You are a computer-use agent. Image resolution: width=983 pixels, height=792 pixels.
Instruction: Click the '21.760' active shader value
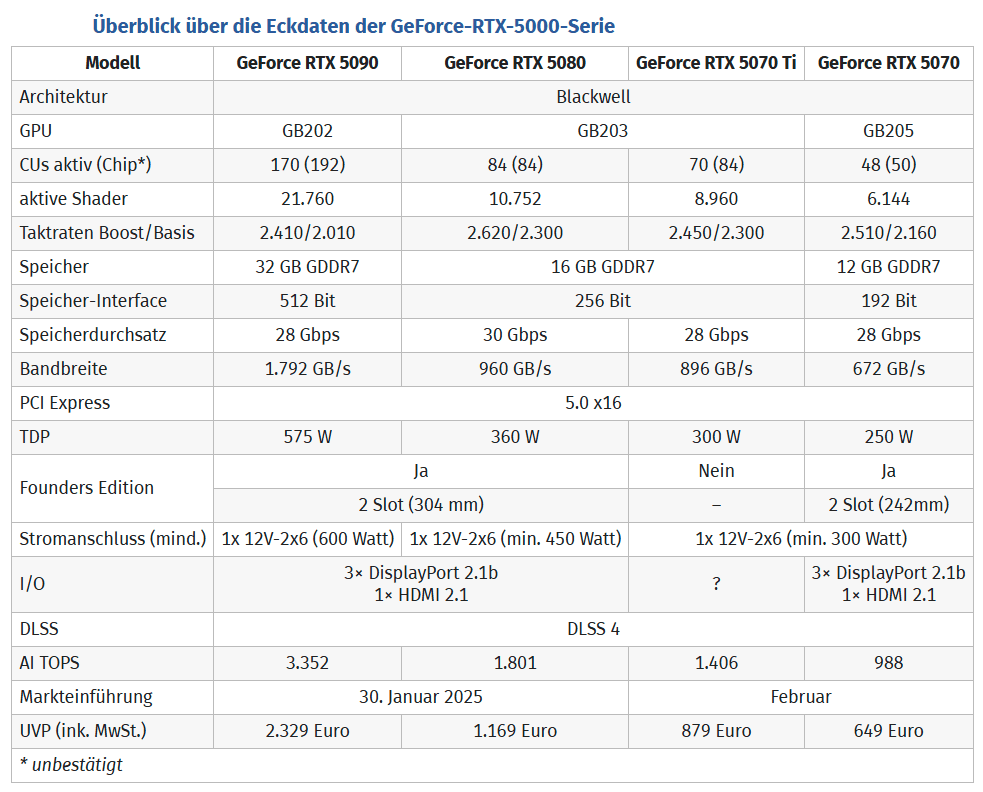(307, 199)
